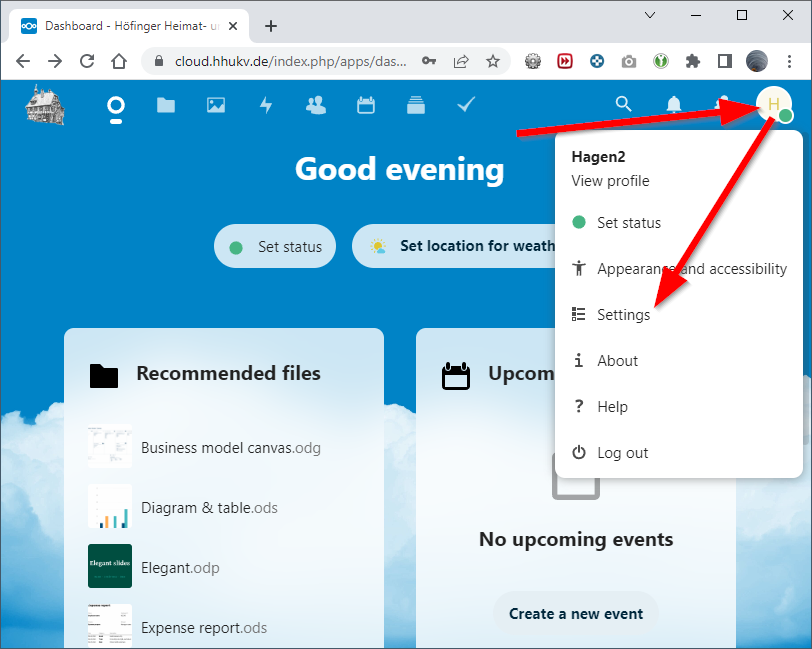Click the browser address bar
Screen dimensions: 812x649
point(290,61)
